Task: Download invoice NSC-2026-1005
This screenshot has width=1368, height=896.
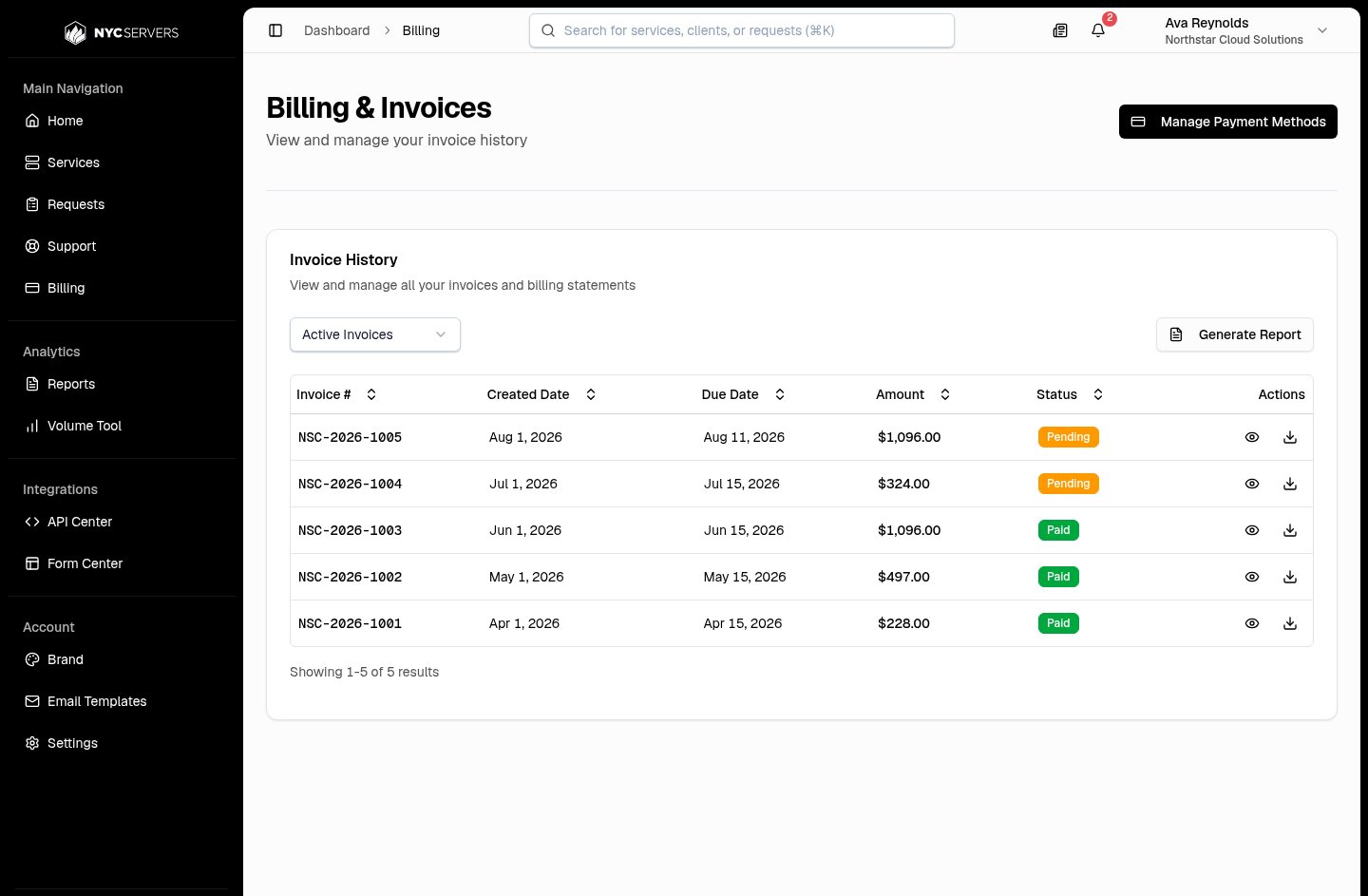Action: coord(1290,437)
